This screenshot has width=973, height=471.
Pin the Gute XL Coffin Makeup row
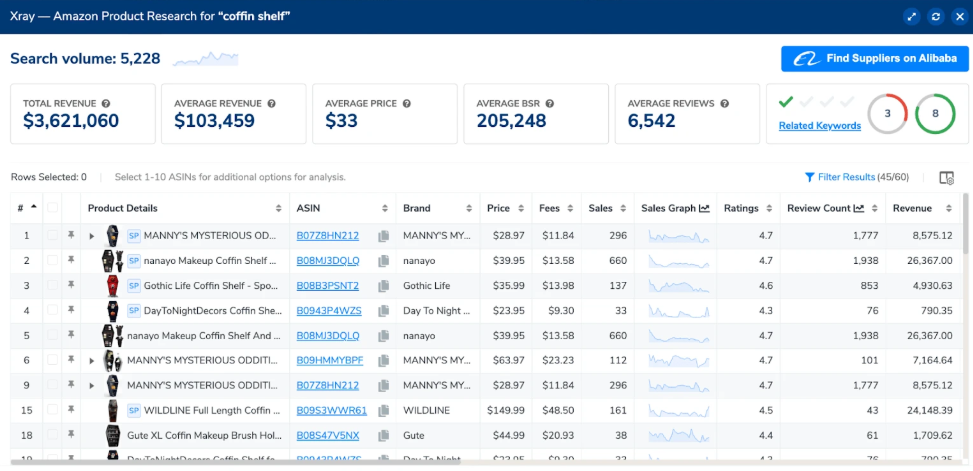(71, 435)
